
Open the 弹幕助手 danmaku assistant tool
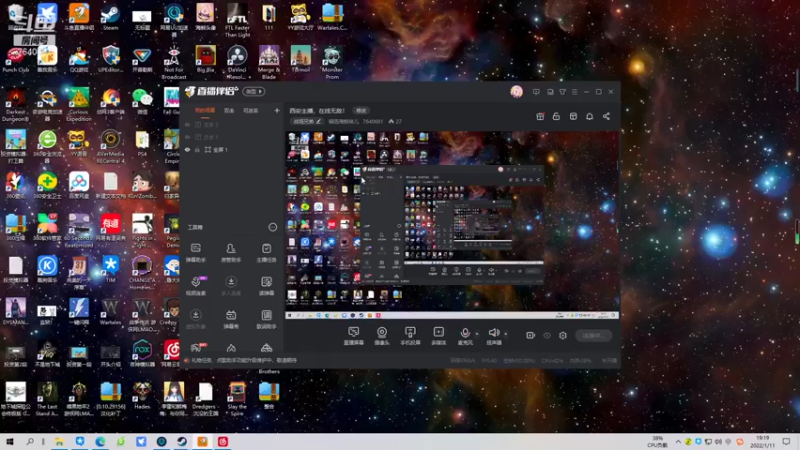click(x=196, y=253)
